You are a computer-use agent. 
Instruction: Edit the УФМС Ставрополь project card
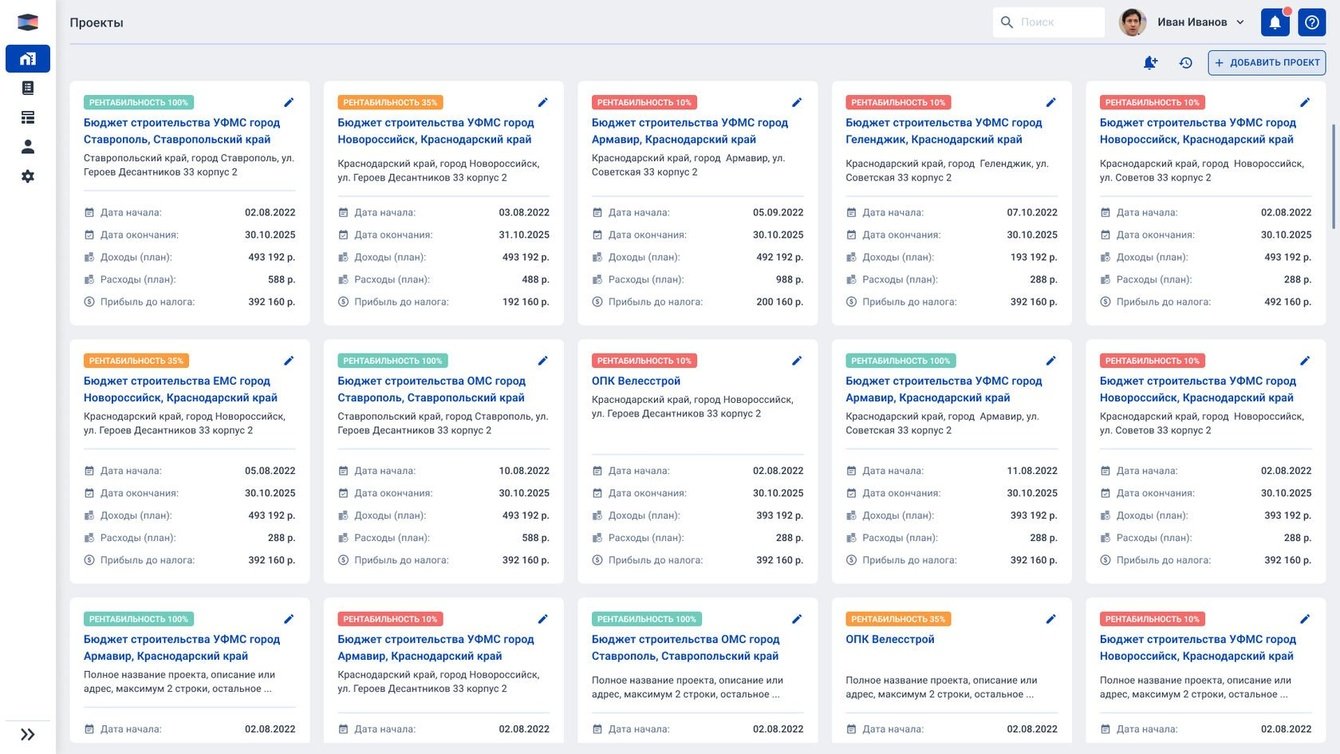(289, 102)
